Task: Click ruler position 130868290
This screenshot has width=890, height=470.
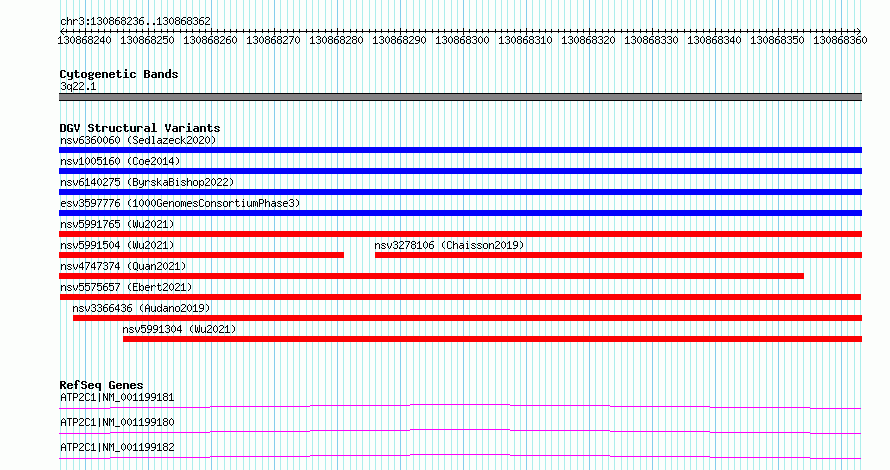Action: coord(399,40)
